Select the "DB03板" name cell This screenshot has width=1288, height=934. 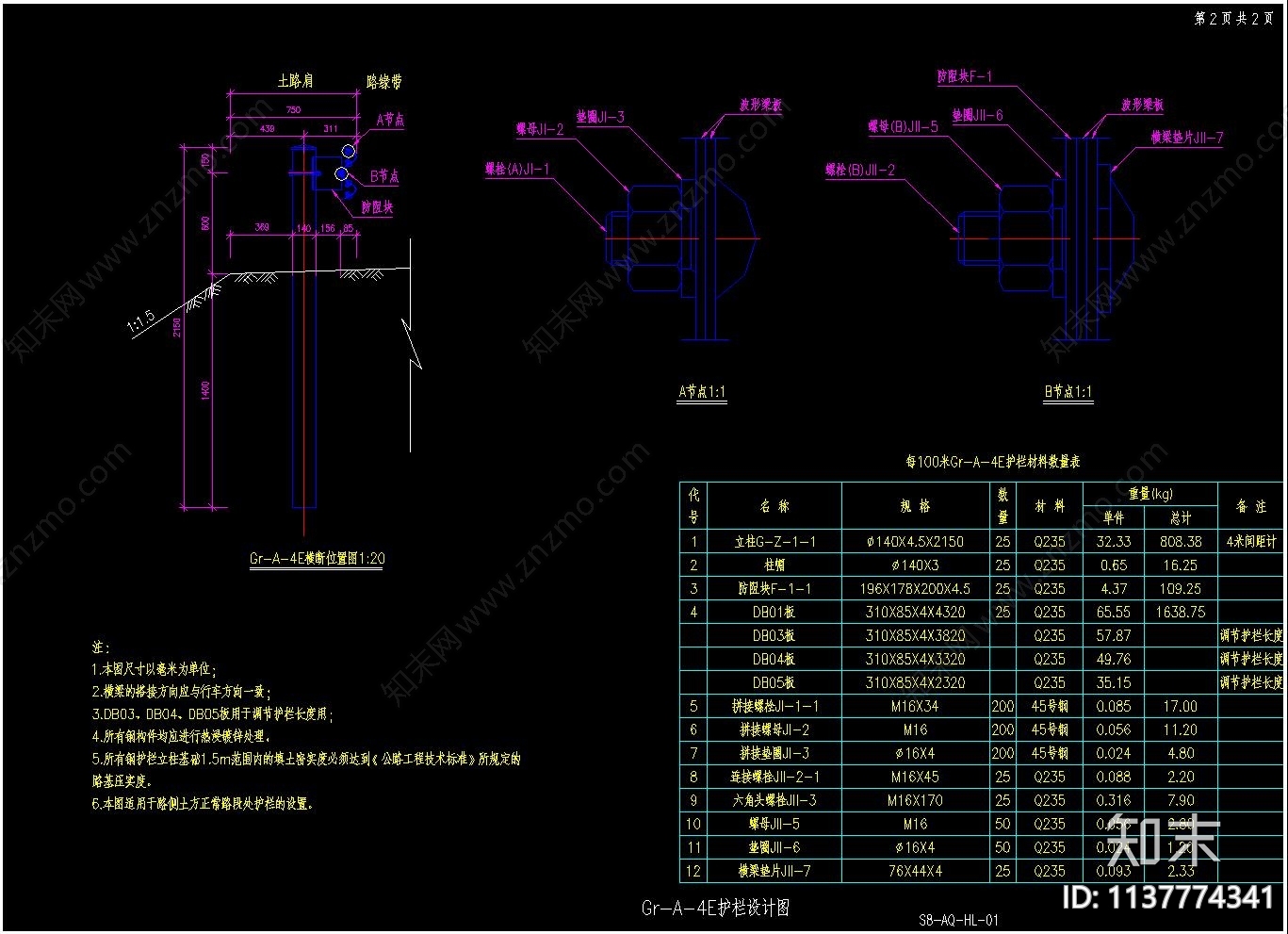(x=774, y=636)
